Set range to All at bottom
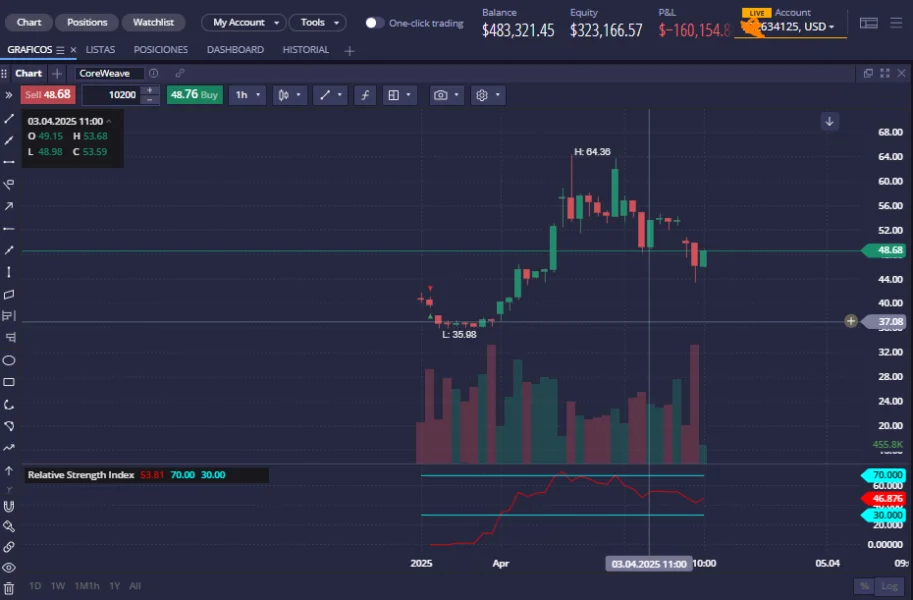Viewport: 913px width, 600px height. point(135,586)
